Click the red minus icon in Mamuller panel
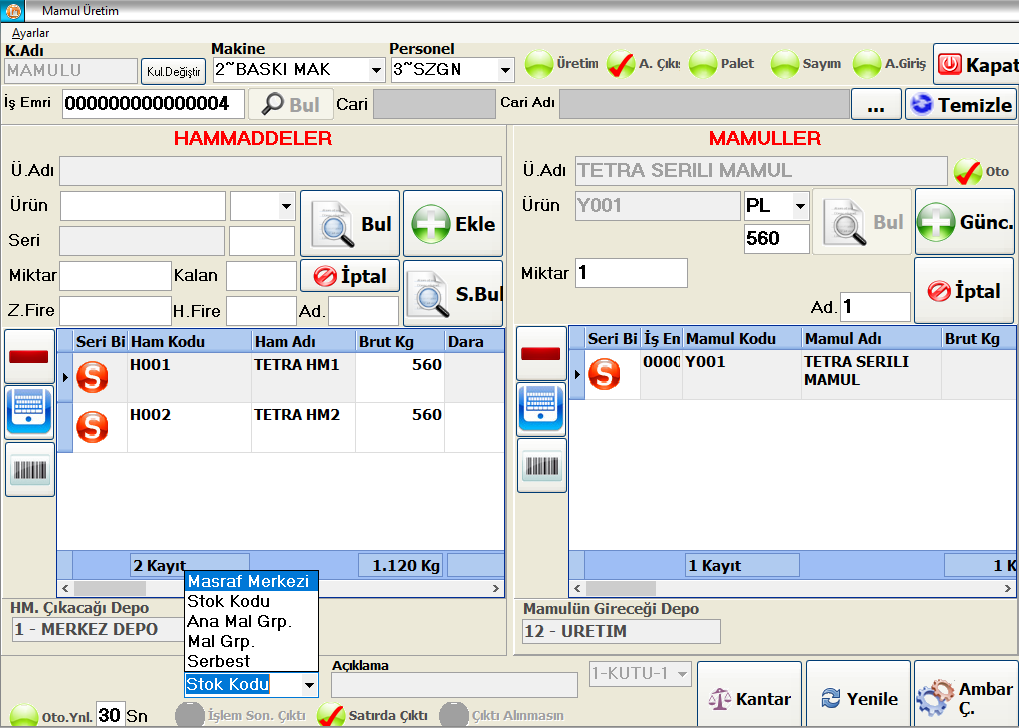The image size is (1019, 728). [x=541, y=353]
